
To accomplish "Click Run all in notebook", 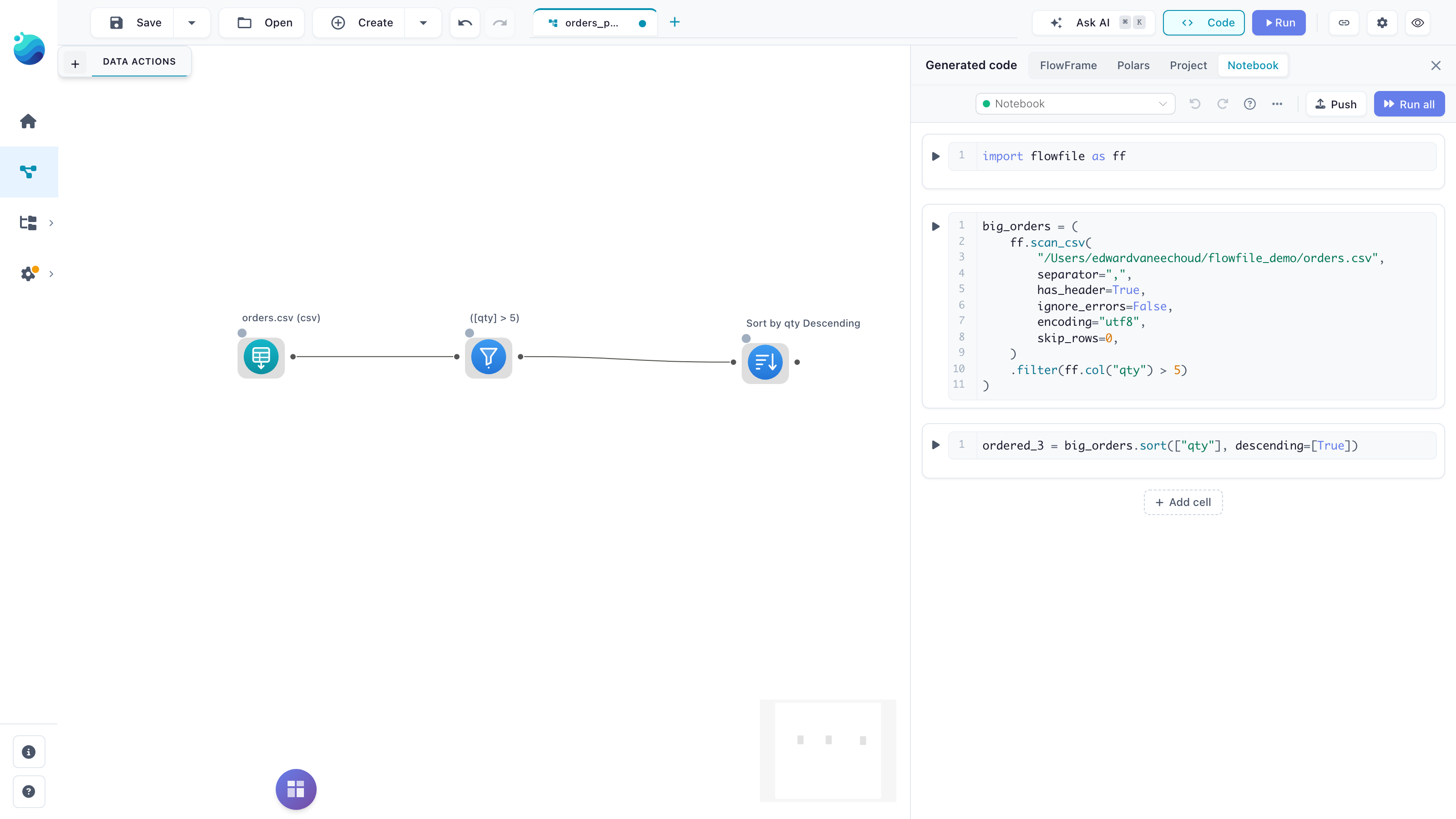I will pyautogui.click(x=1409, y=104).
